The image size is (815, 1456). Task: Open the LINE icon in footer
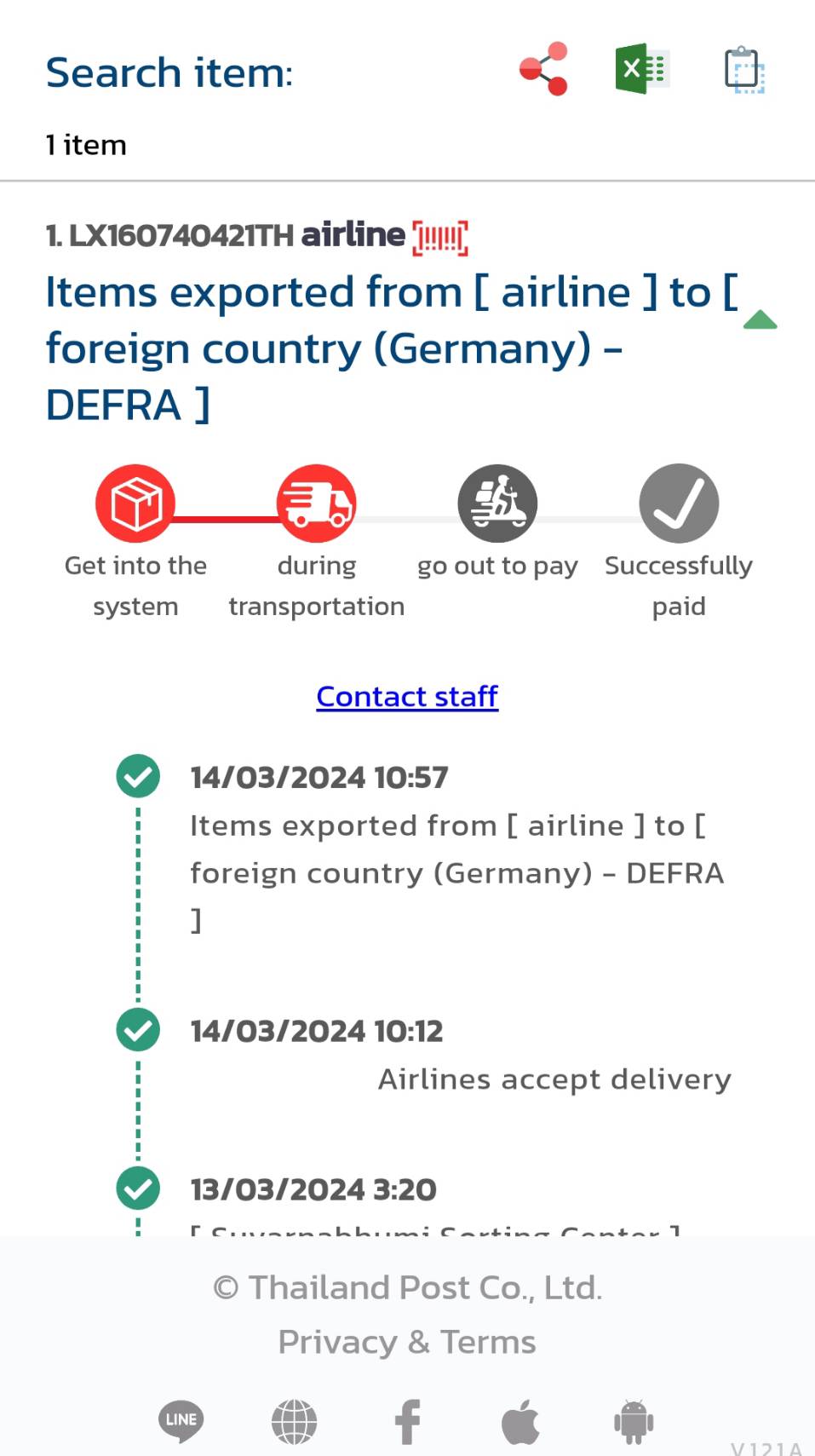point(181,1420)
